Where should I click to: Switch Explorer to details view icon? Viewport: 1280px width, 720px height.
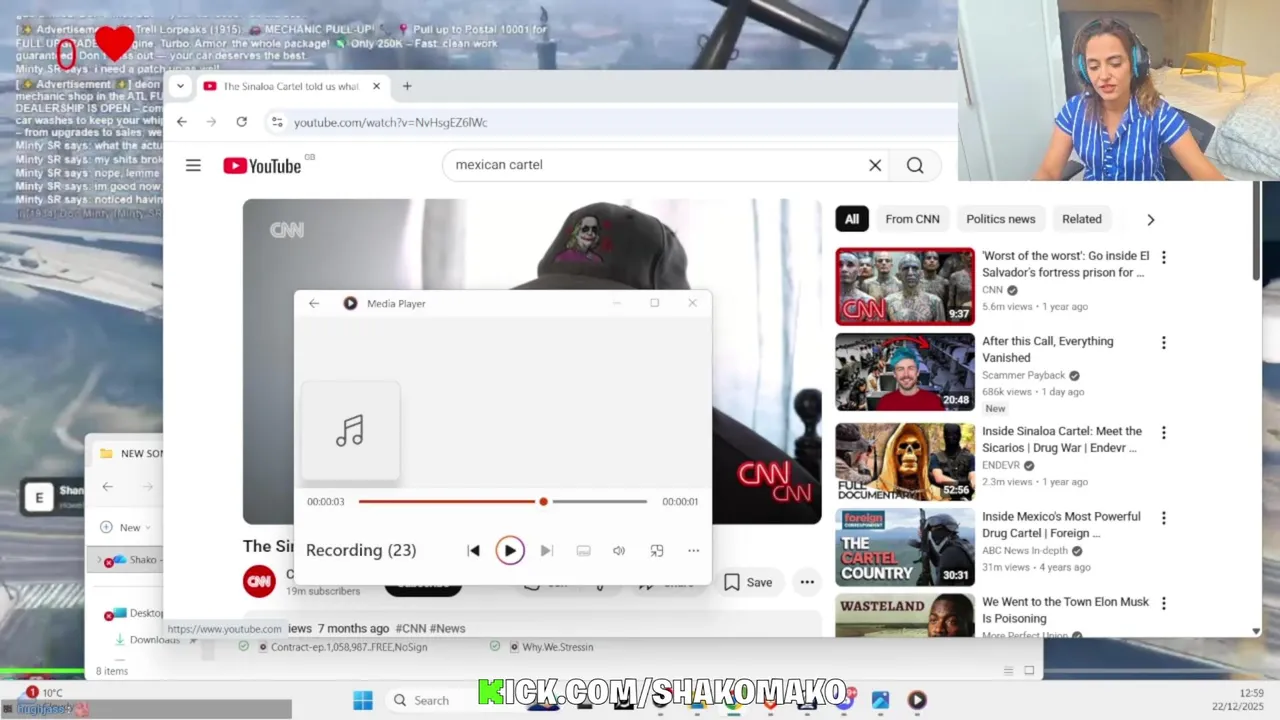coord(1009,670)
